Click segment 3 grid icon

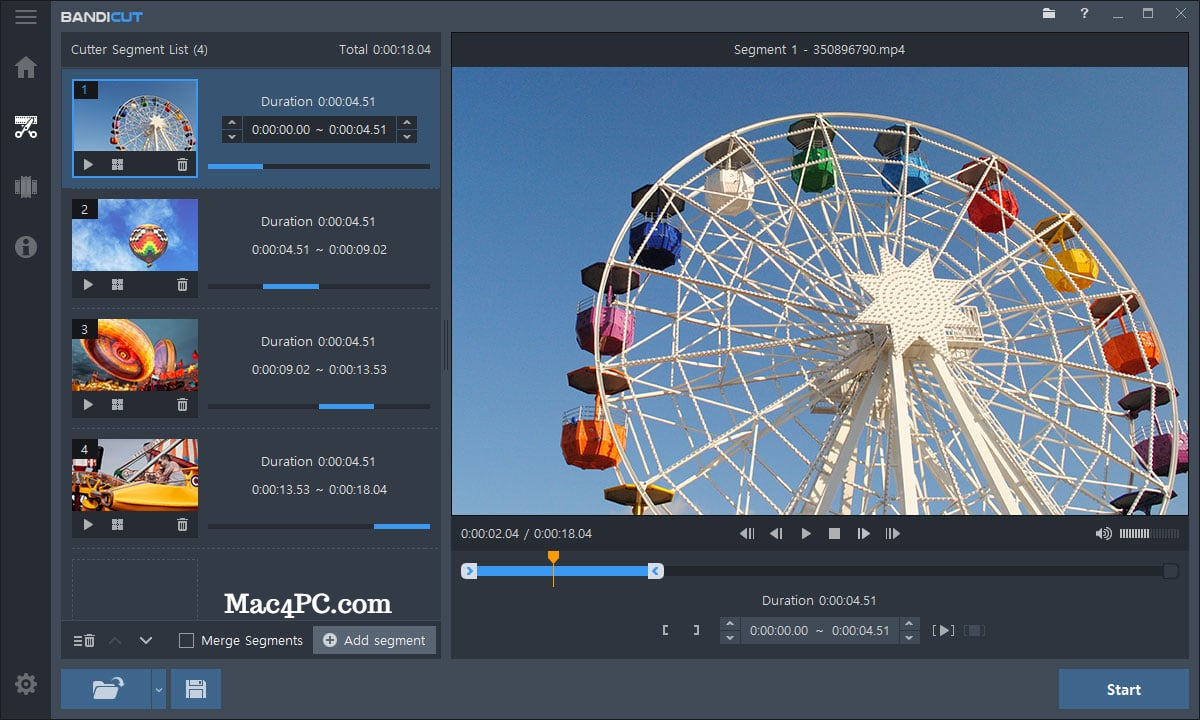[117, 404]
